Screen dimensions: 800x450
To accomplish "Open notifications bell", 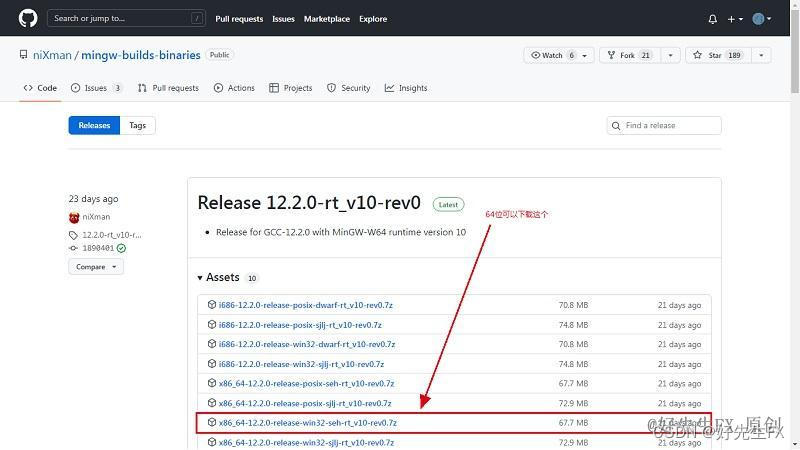I will 713,19.
